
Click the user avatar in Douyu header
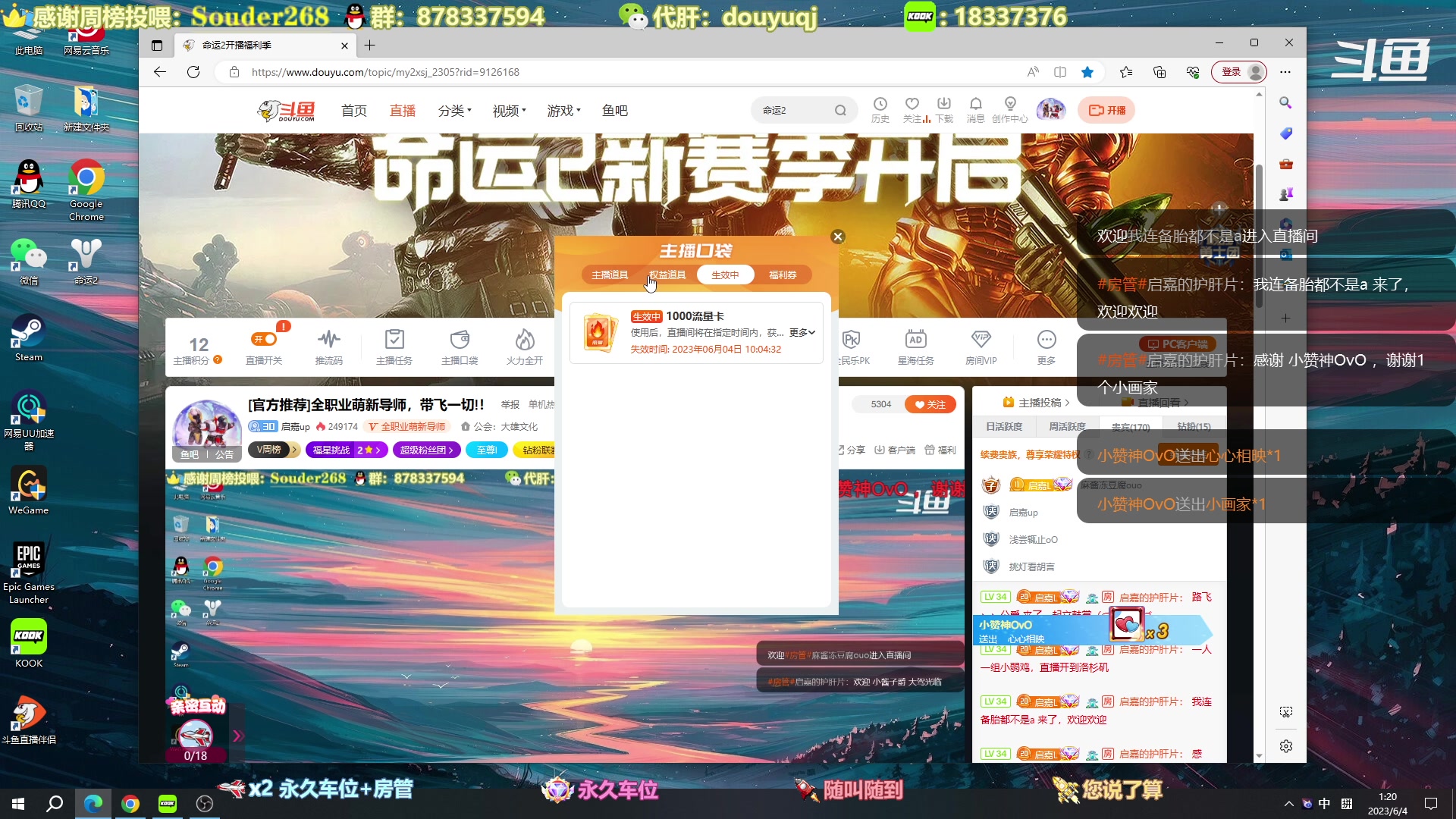click(x=1051, y=110)
